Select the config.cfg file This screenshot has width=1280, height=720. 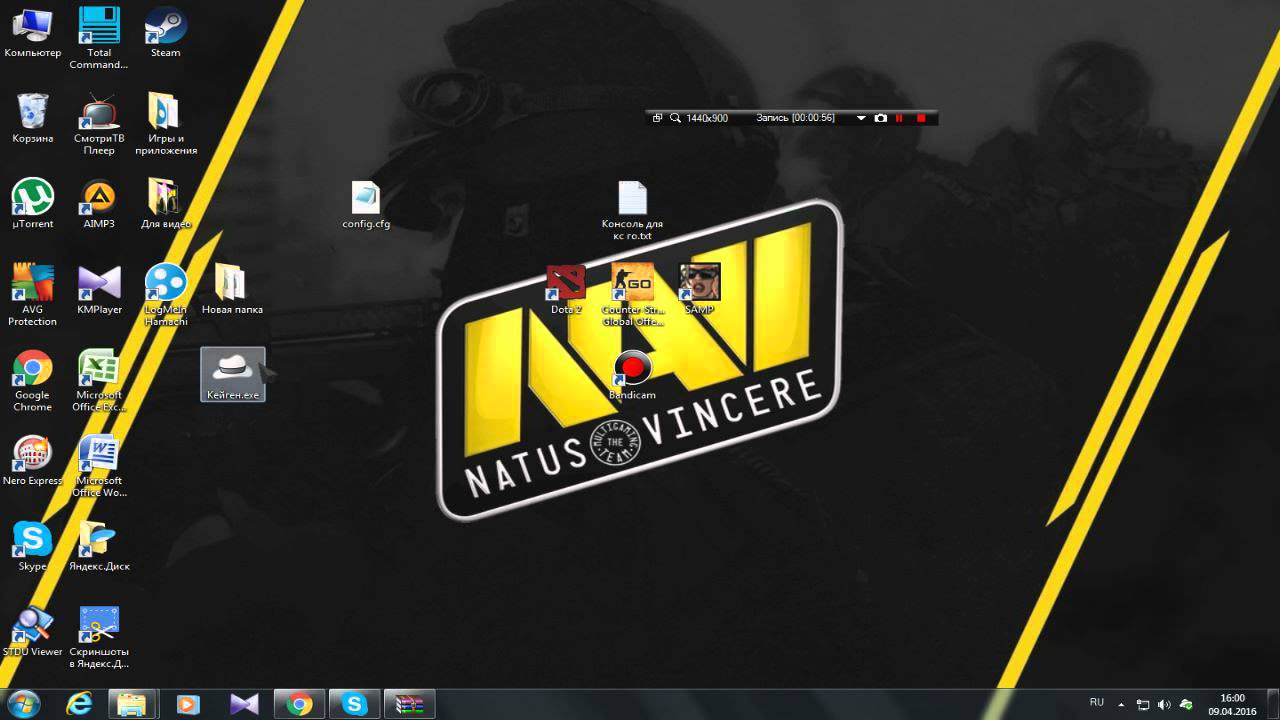coord(366,205)
